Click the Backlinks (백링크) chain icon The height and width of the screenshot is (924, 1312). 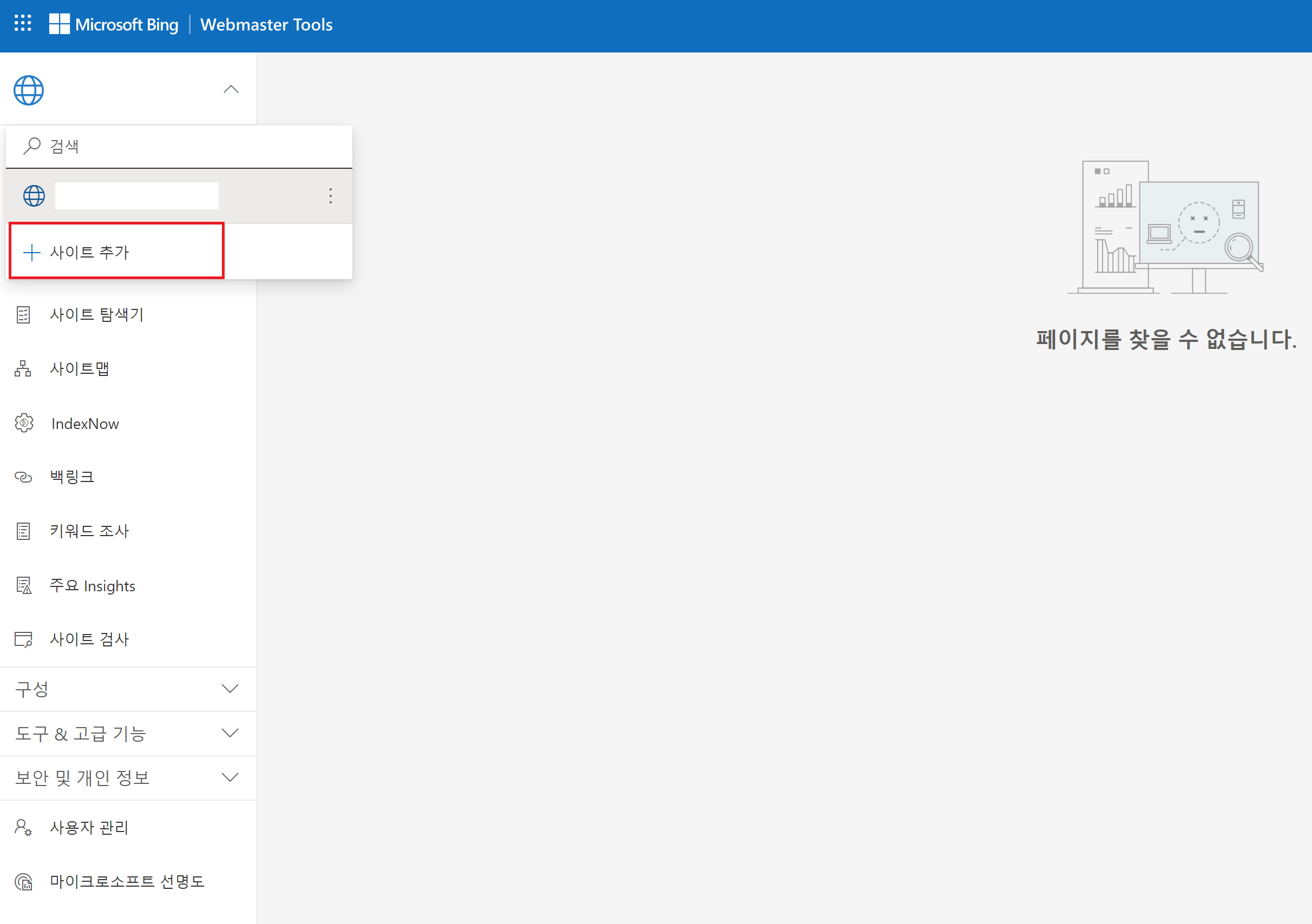pos(23,477)
